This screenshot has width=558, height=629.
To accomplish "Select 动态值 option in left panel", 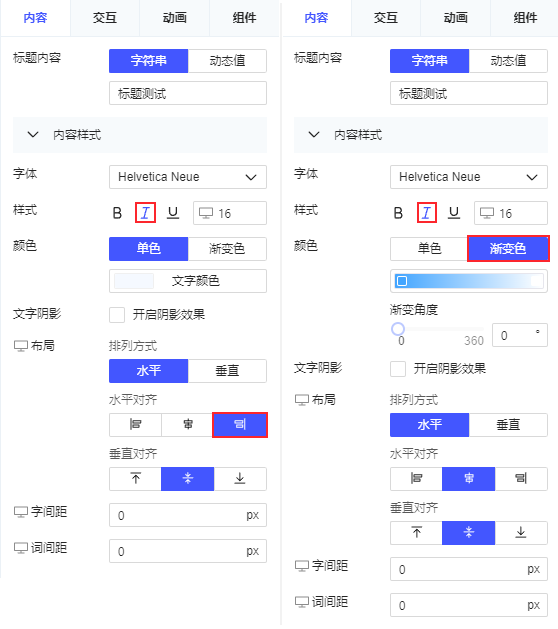I will 227,61.
